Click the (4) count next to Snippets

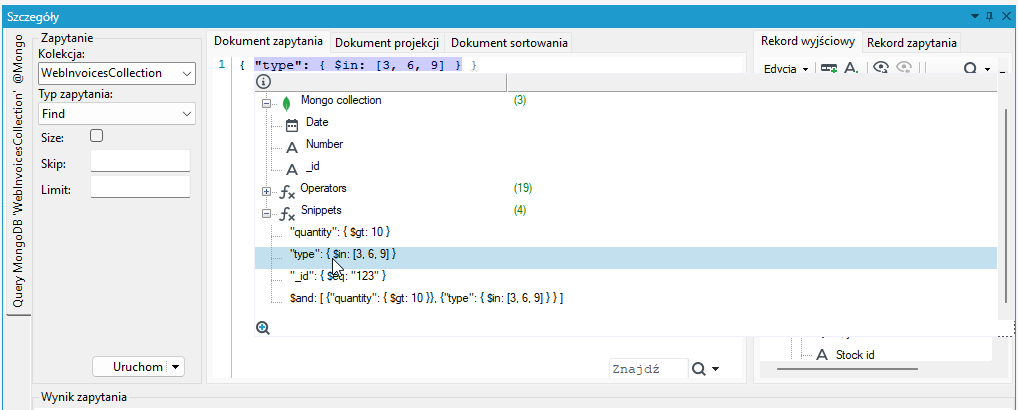519,210
